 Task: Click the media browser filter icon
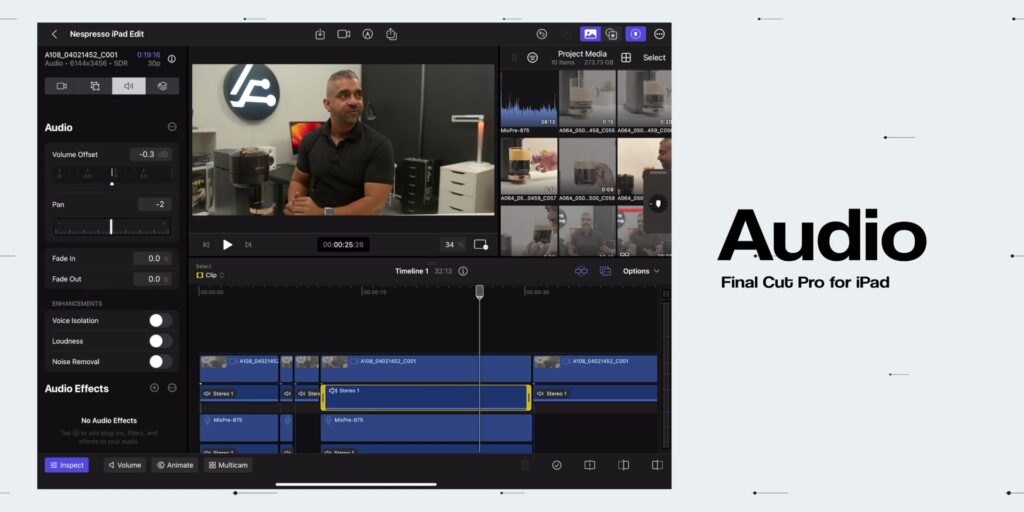coord(532,57)
